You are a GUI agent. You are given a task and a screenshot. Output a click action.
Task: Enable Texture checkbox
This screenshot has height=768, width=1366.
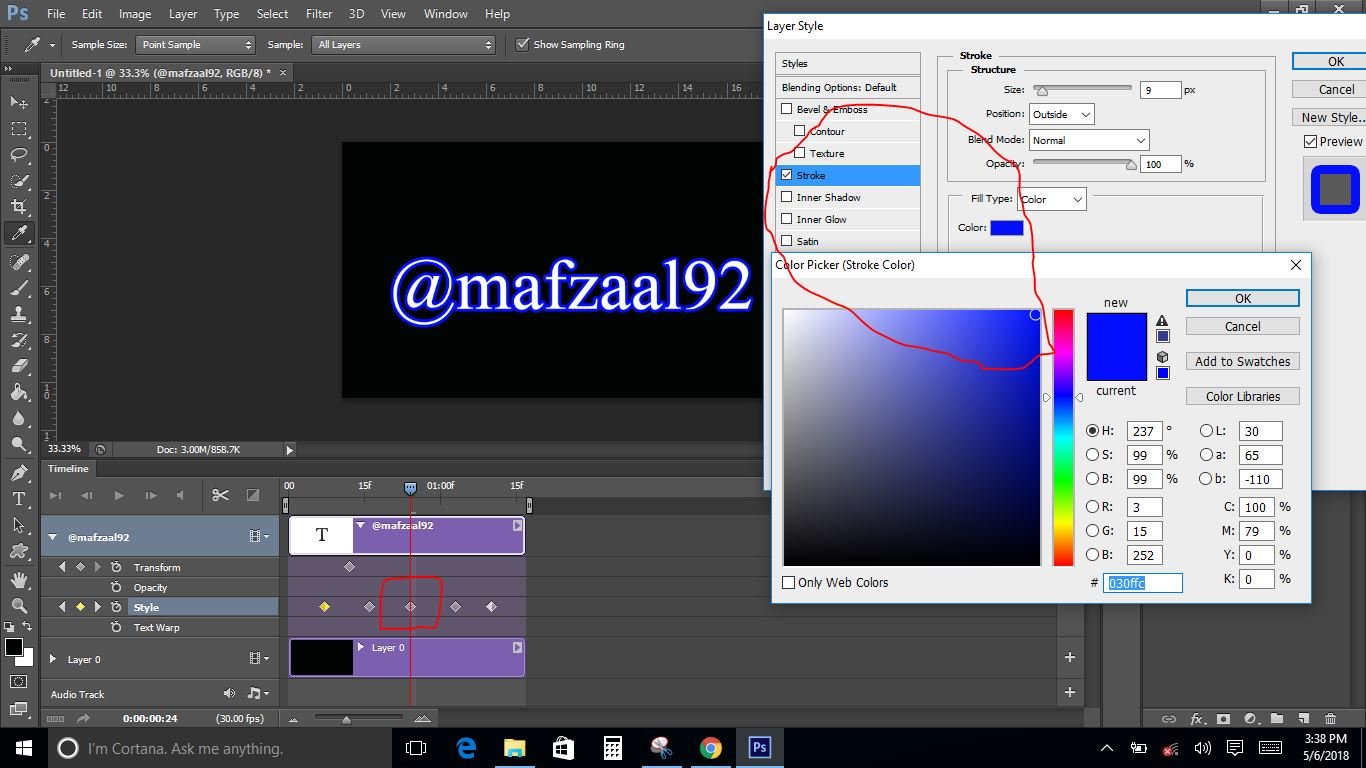pos(799,153)
